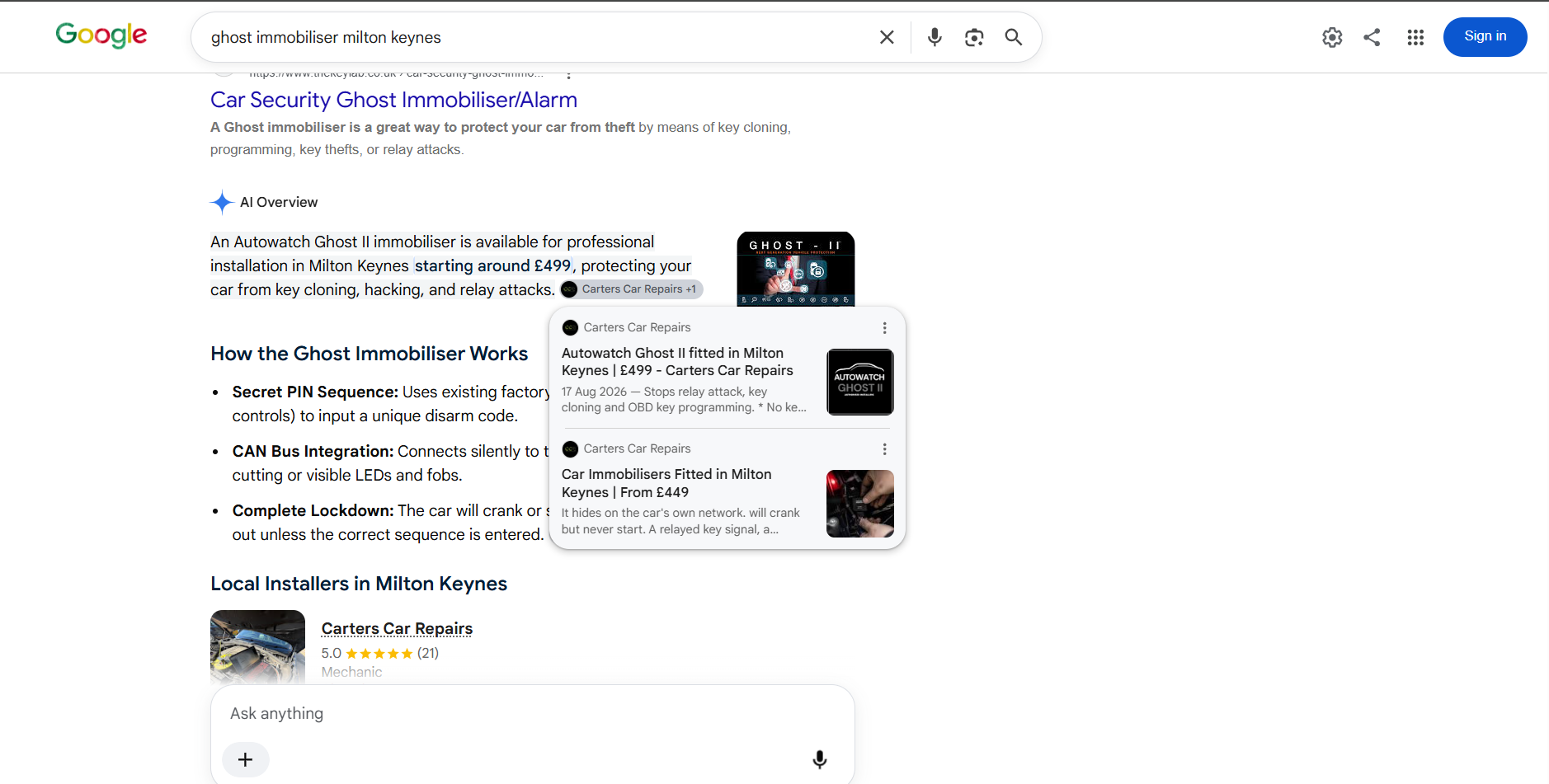1549x784 pixels.
Task: Click the Google logo
Action: [x=101, y=35]
